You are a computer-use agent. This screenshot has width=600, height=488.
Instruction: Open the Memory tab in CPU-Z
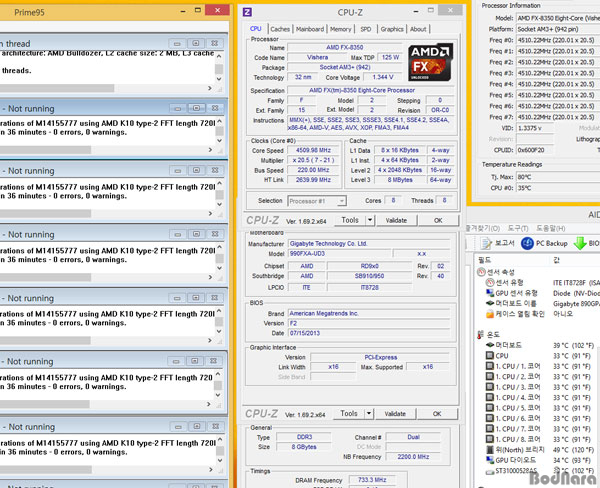click(x=340, y=29)
